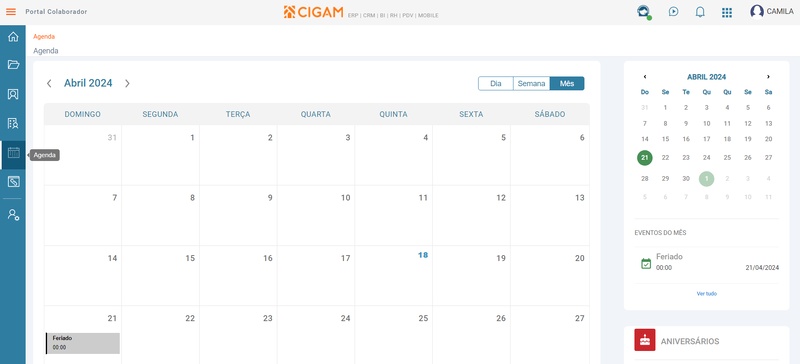The height and width of the screenshot is (364, 800).
Task: Open Feriado entry in Eventos do mês
Action: tap(707, 262)
